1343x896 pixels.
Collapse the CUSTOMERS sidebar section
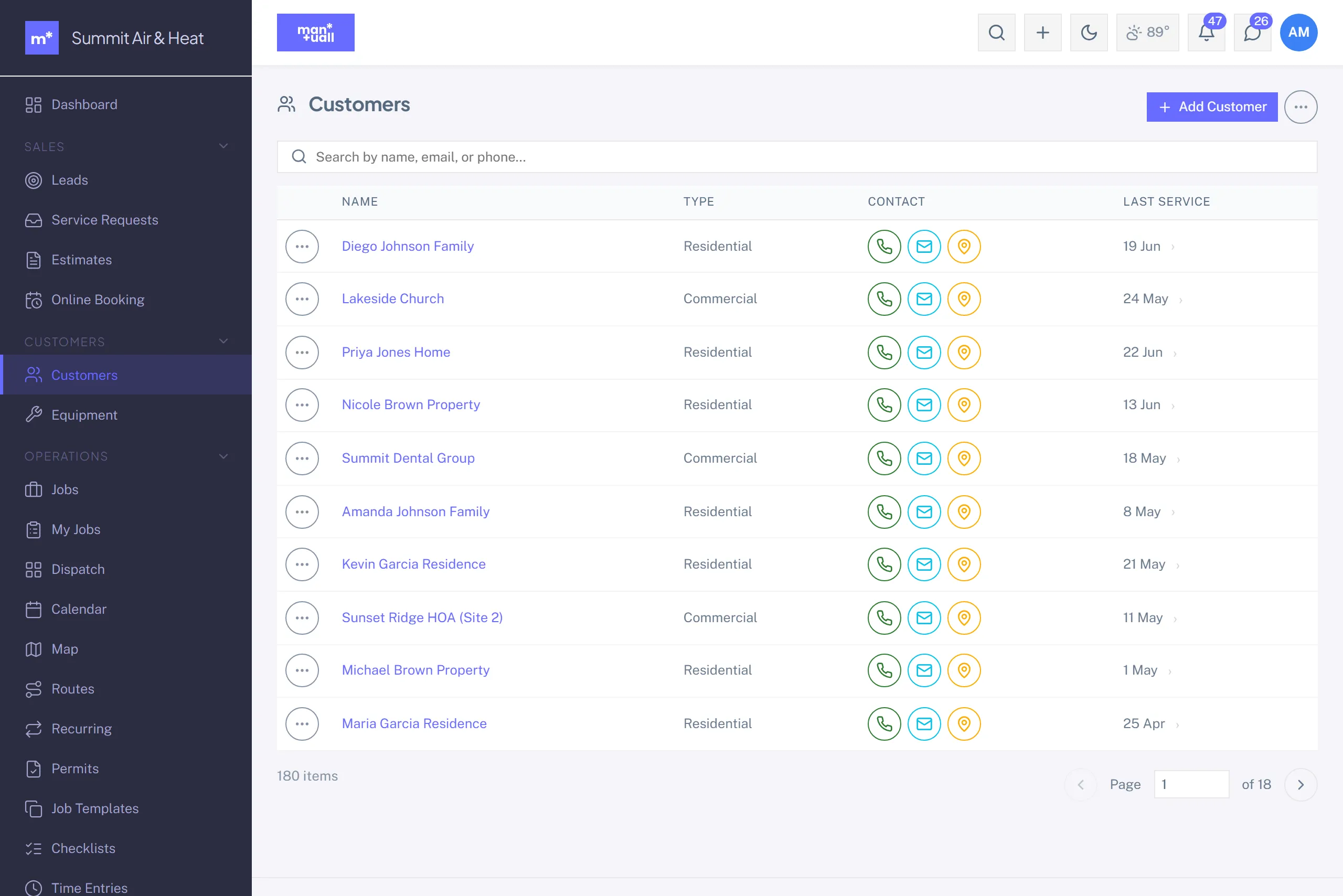coord(223,341)
